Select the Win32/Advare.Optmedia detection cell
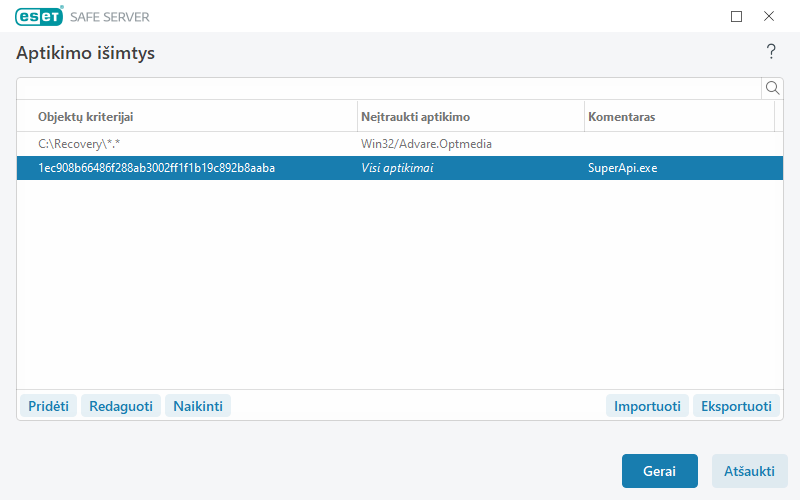The height and width of the screenshot is (500, 800). pyautogui.click(x=426, y=144)
